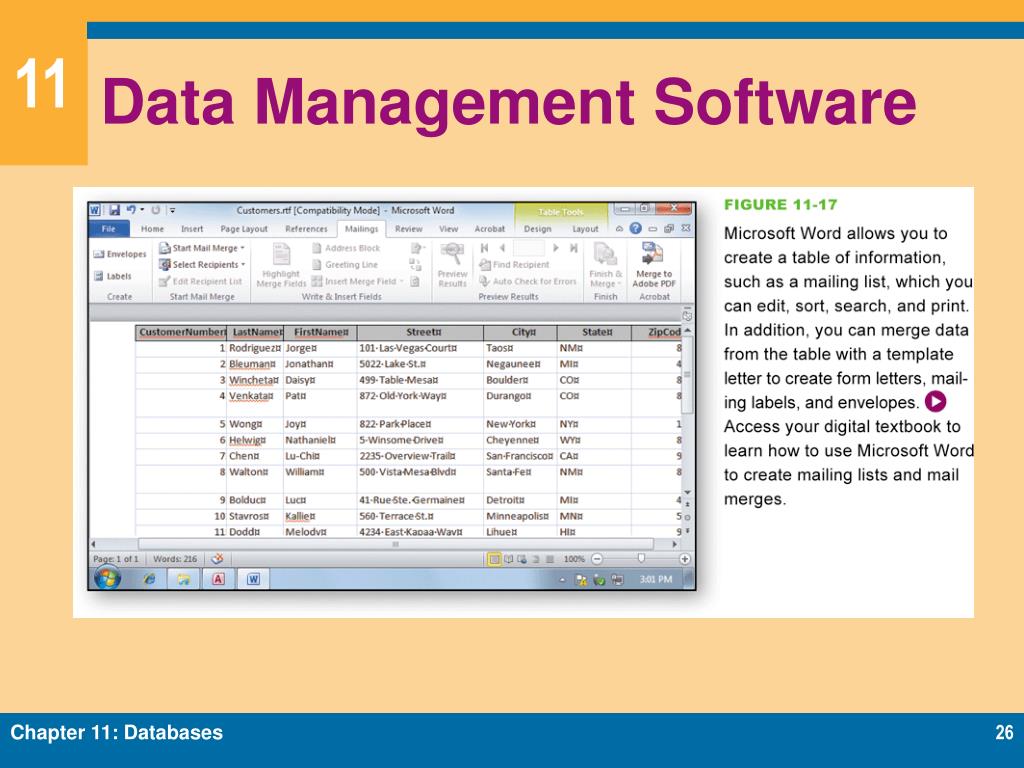The image size is (1024, 768).
Task: Open the File tab
Action: pyautogui.click(x=108, y=229)
